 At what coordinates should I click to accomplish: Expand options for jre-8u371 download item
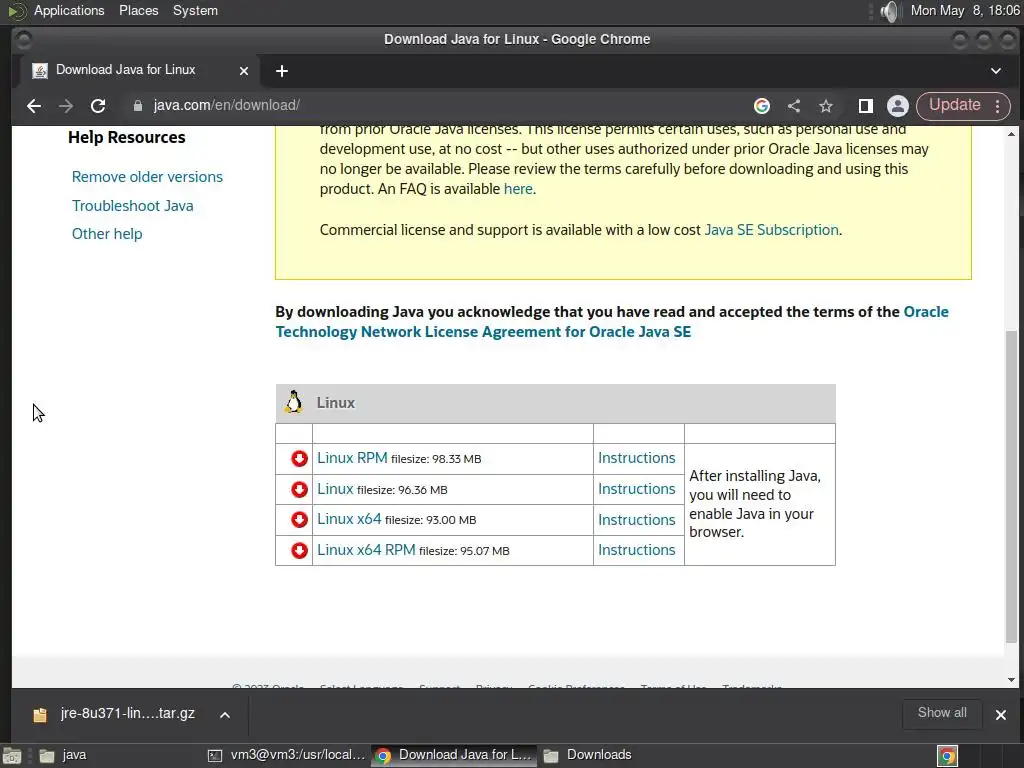(225, 715)
